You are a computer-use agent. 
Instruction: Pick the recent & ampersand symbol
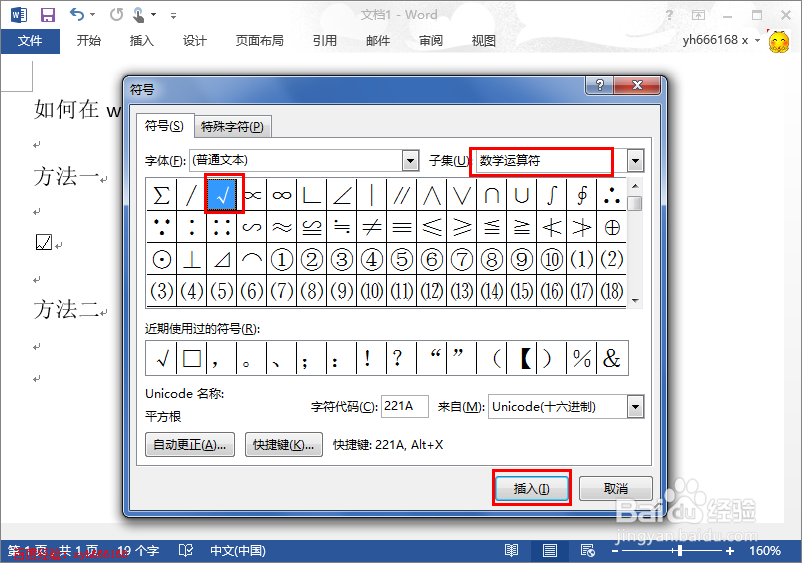[612, 358]
